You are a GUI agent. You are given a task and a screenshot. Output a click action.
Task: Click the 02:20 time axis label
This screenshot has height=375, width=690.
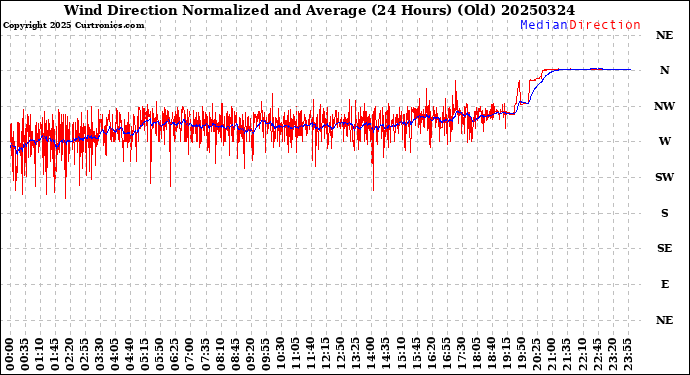pos(70,355)
